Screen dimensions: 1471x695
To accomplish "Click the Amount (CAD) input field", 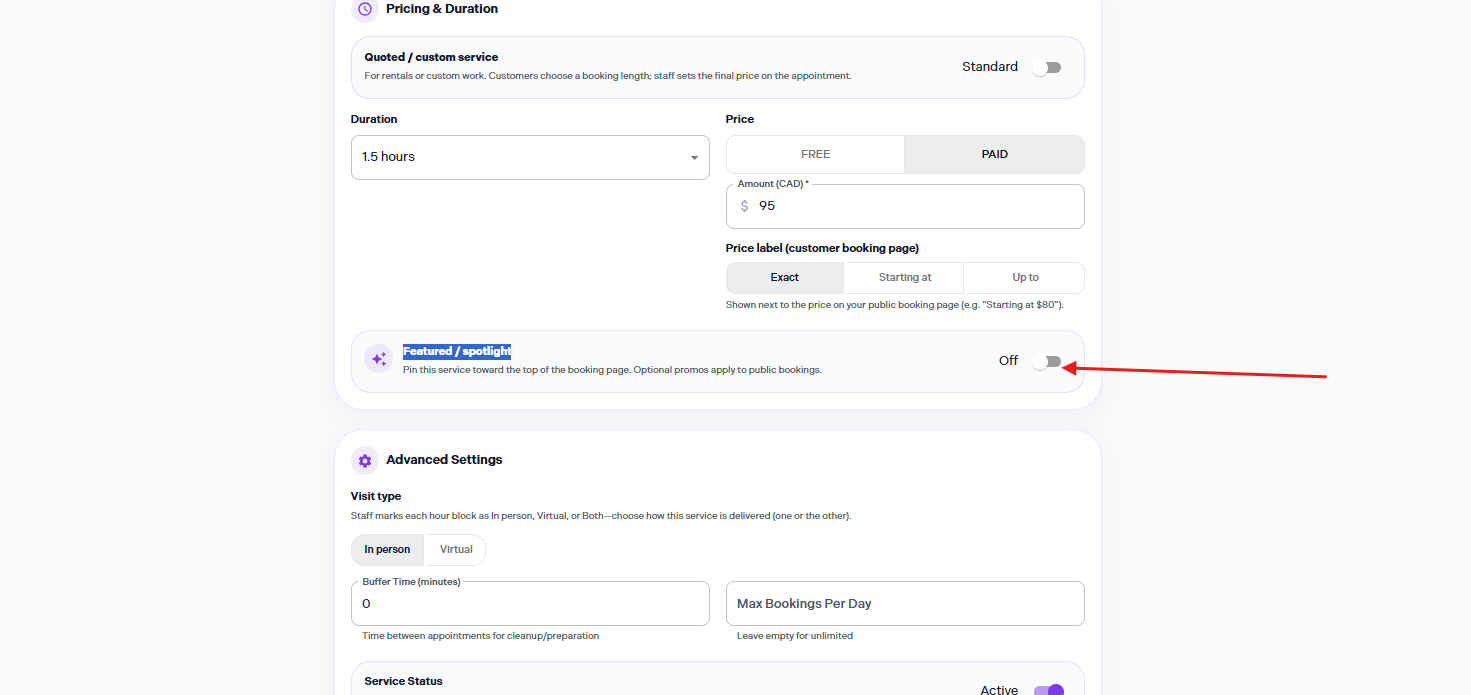I will [x=905, y=206].
